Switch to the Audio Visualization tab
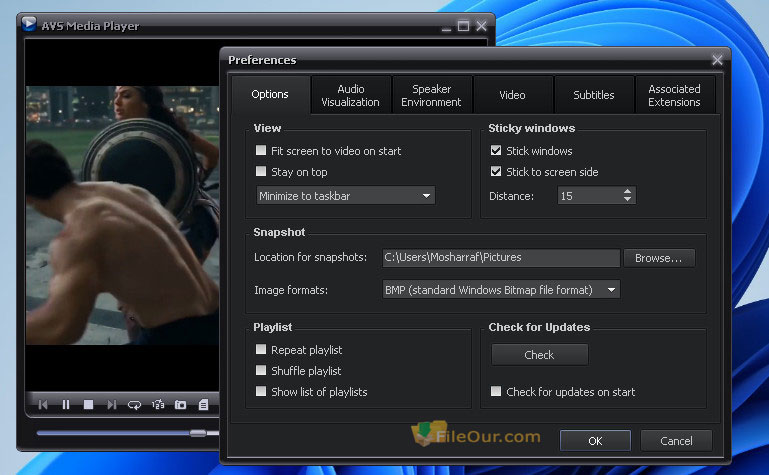The height and width of the screenshot is (475, 769). (351, 95)
